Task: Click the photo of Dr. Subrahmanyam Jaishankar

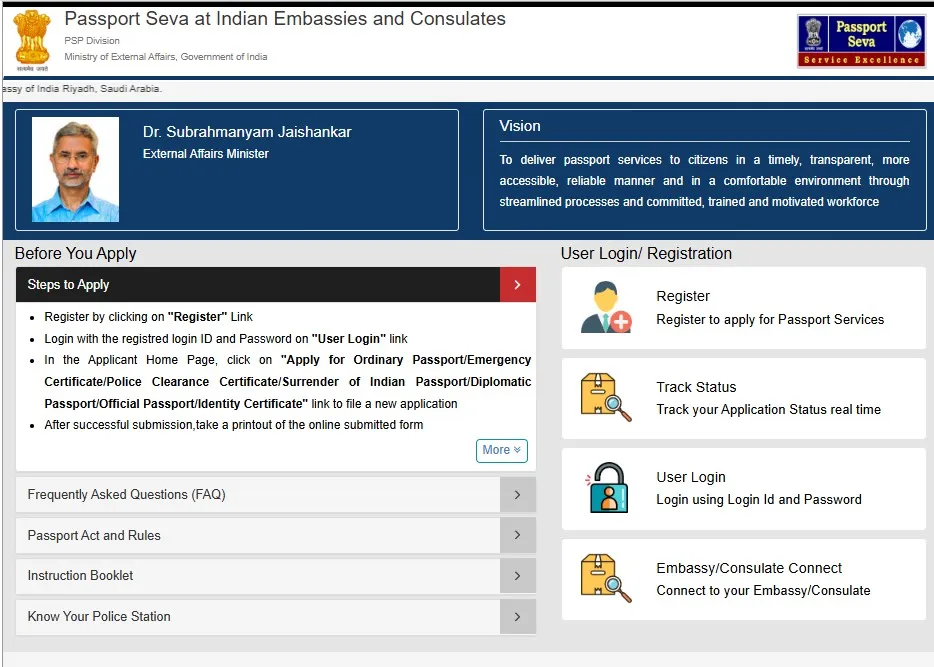Action: (75, 168)
